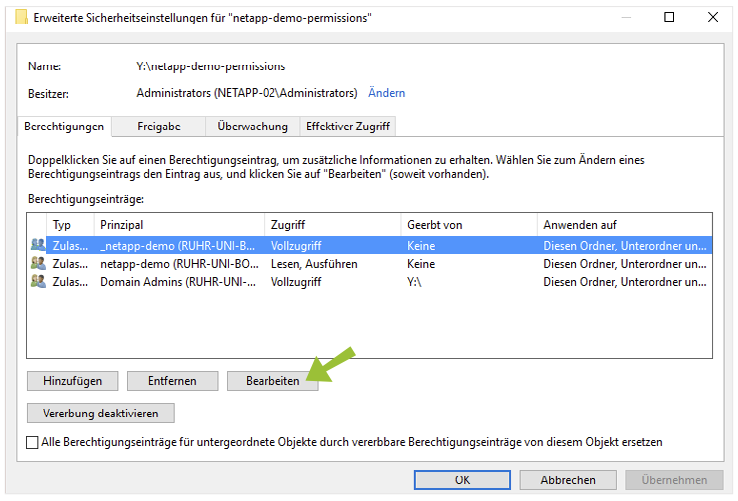
Task: Click Keine cell in netapp-demo Lesen row
Action: 421,264
